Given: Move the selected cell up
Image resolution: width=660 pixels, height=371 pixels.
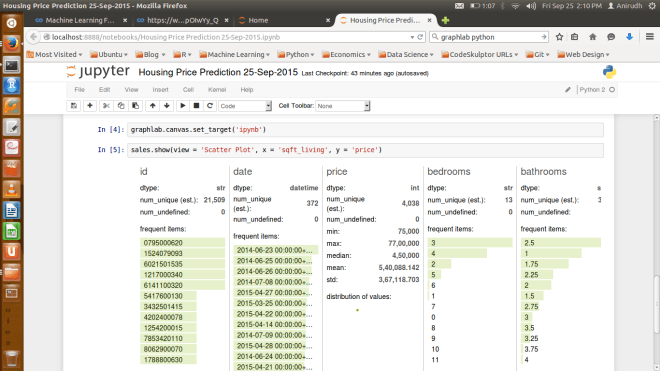Looking at the screenshot, I should tap(153, 106).
